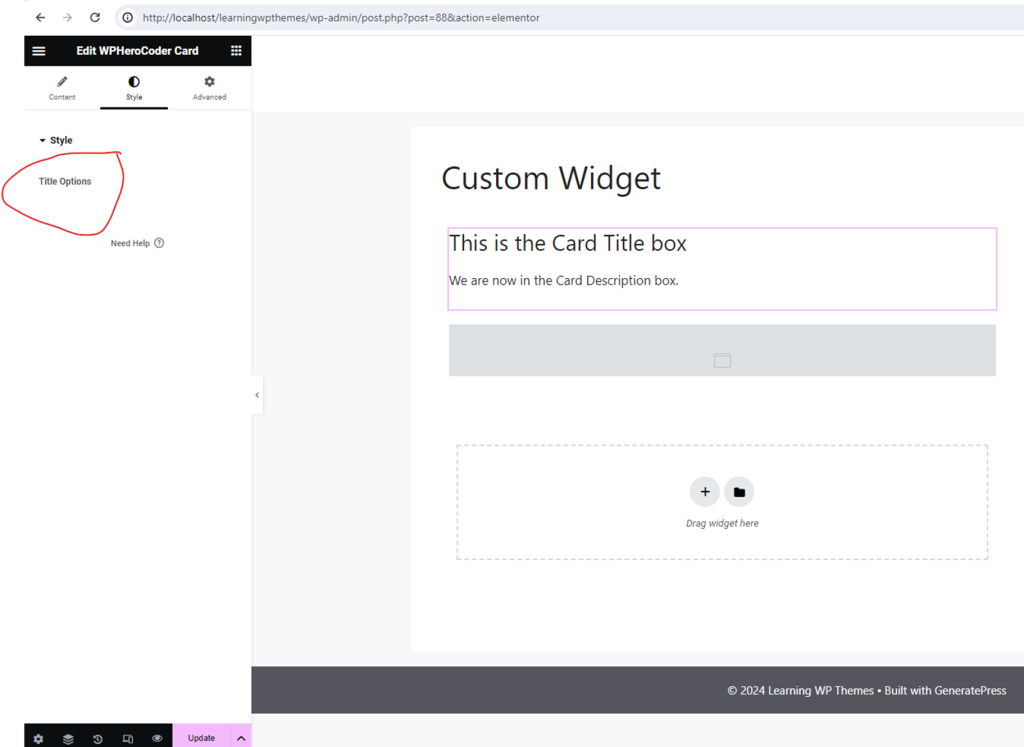Open template library folder icon
Viewport: 1024px width, 747px height.
click(x=739, y=491)
